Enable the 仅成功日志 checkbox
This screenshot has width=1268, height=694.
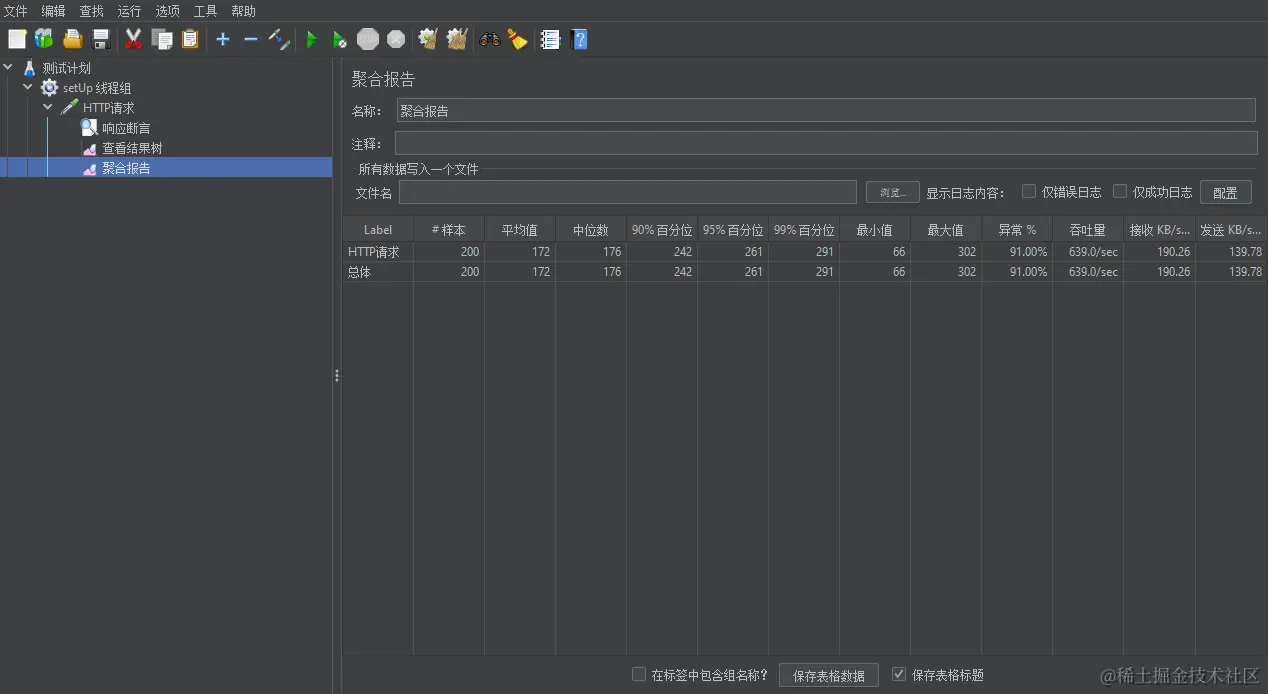(x=1120, y=191)
